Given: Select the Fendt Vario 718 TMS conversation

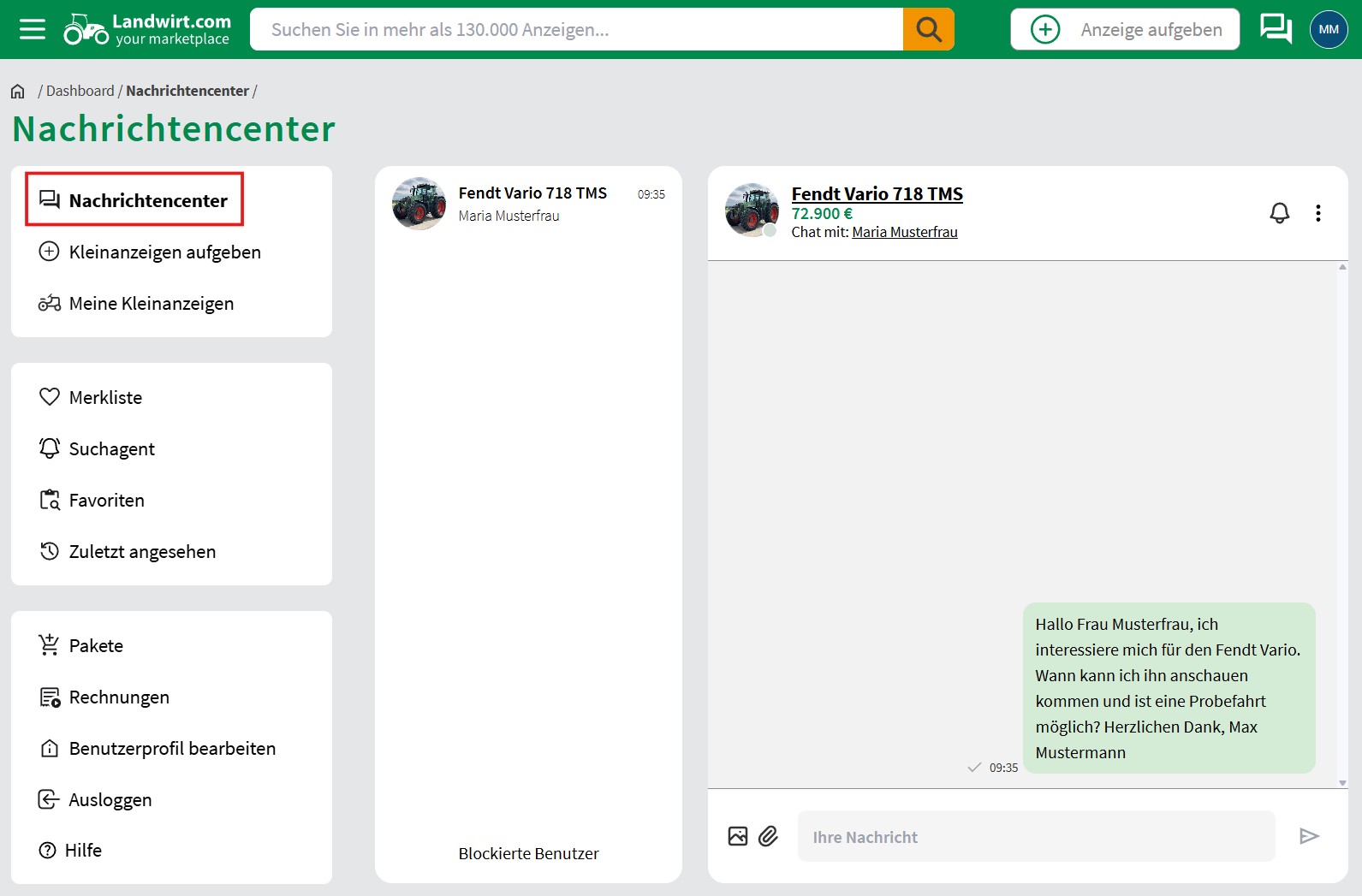Looking at the screenshot, I should point(528,204).
